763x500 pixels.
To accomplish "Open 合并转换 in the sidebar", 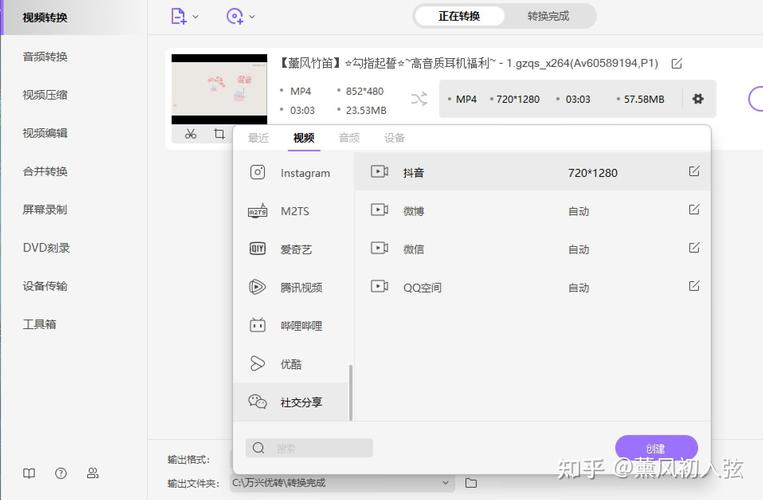I will pyautogui.click(x=45, y=171).
